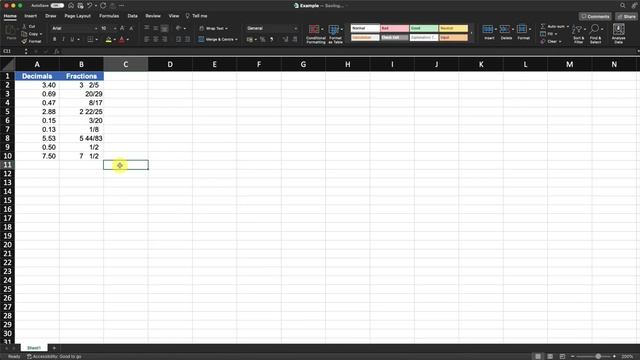The width and height of the screenshot is (640, 360).
Task: Click the Auto-sum sigma icon
Action: [543, 26]
